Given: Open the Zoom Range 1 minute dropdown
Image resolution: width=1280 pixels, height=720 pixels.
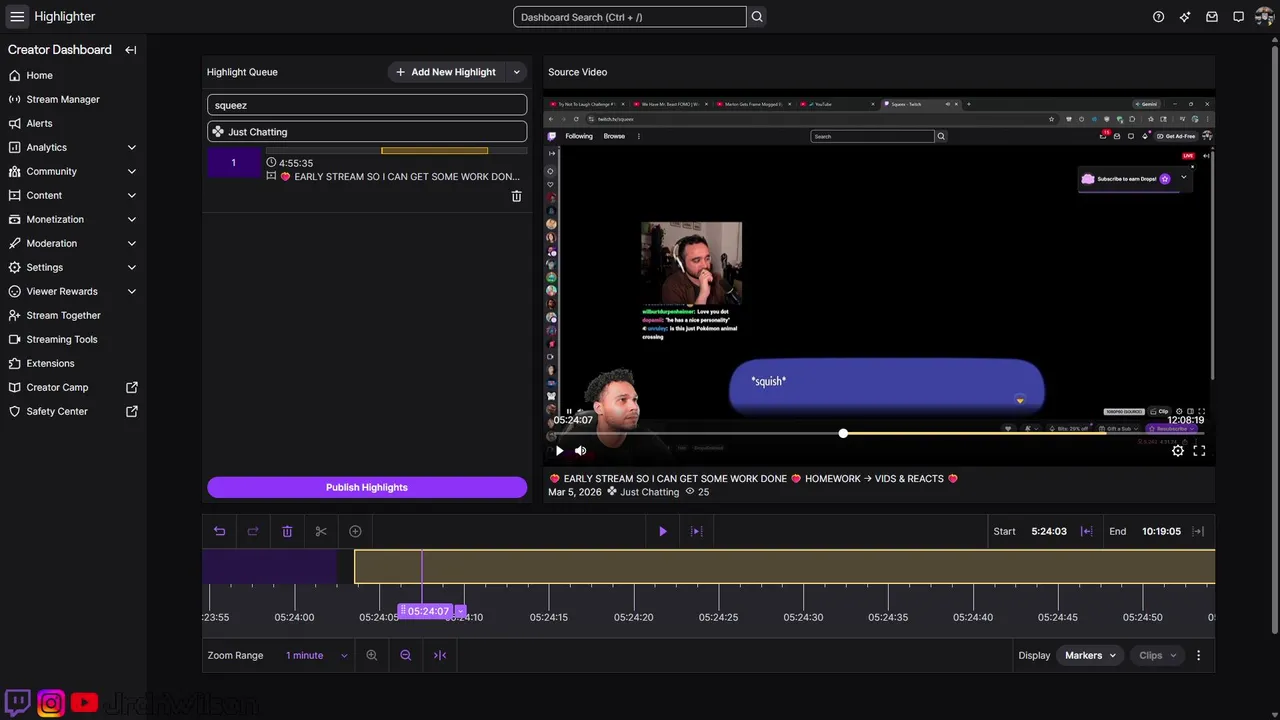Looking at the screenshot, I should (316, 655).
